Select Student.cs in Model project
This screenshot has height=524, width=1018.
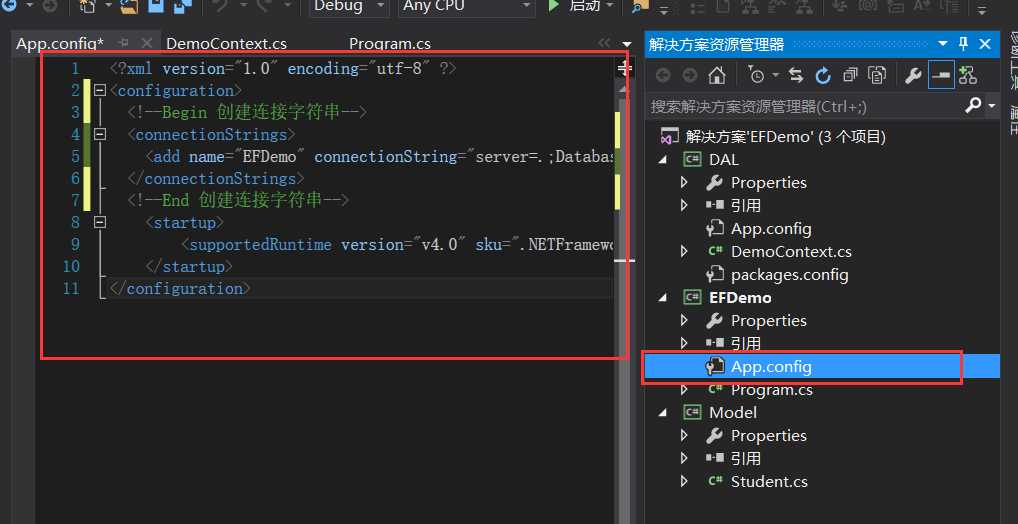[769, 481]
